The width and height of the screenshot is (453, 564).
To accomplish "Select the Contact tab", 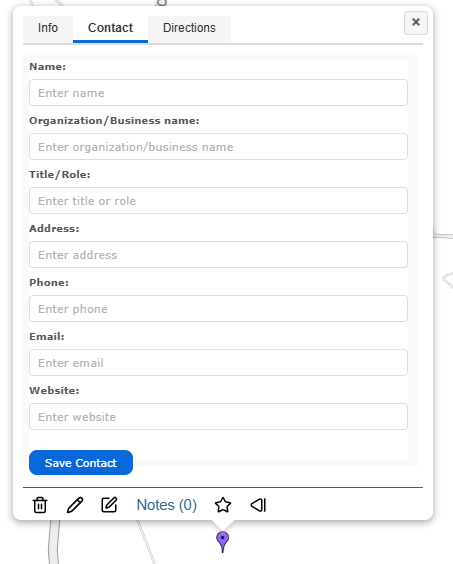I will (110, 28).
